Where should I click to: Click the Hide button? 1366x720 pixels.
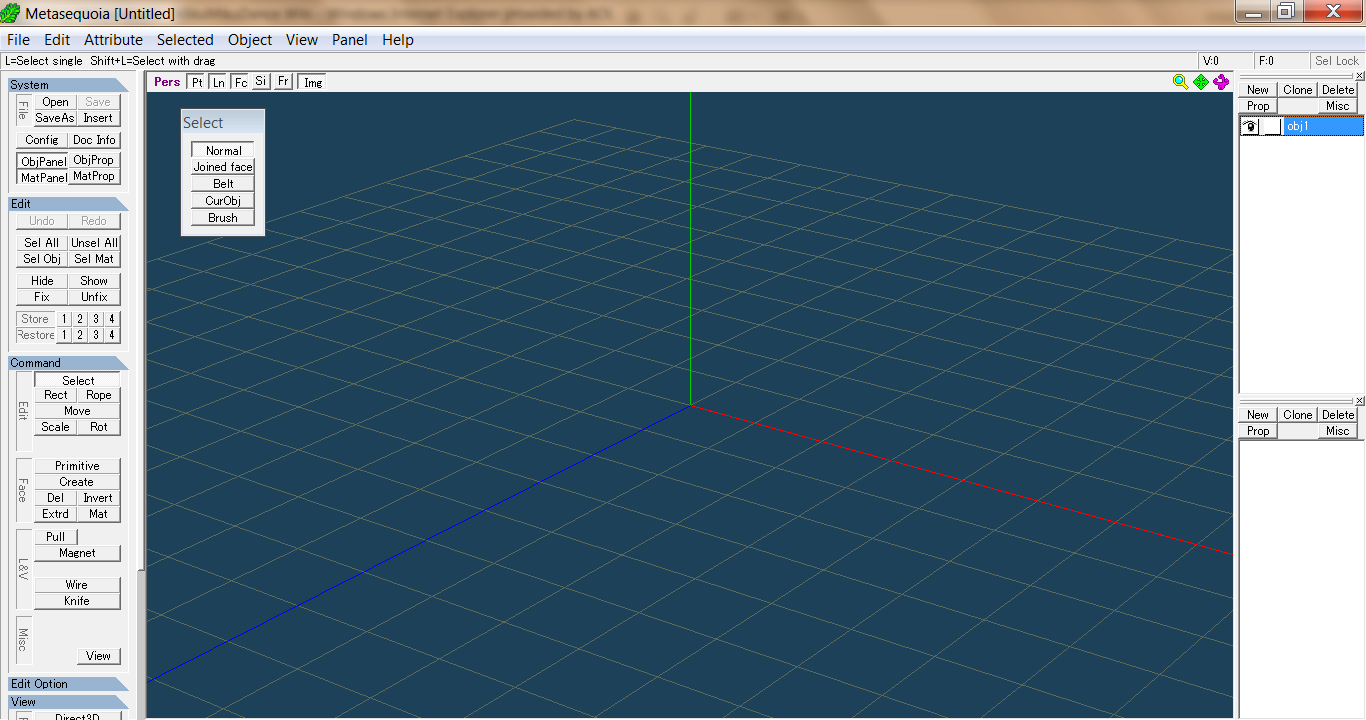tap(42, 281)
